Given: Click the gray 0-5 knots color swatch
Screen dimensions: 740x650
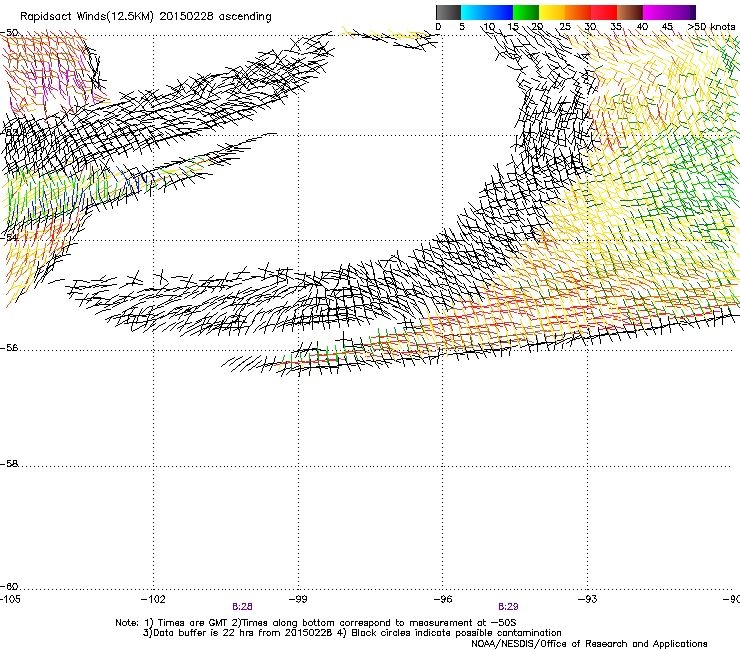Looking at the screenshot, I should pos(448,12).
